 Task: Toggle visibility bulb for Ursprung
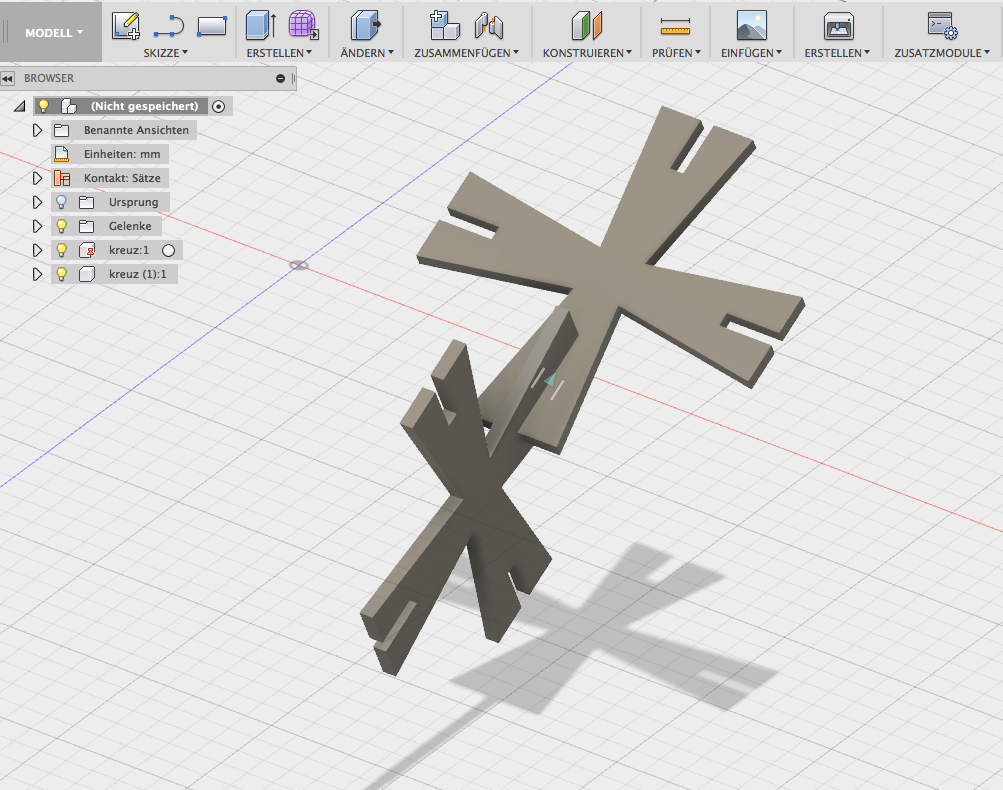tap(61, 202)
